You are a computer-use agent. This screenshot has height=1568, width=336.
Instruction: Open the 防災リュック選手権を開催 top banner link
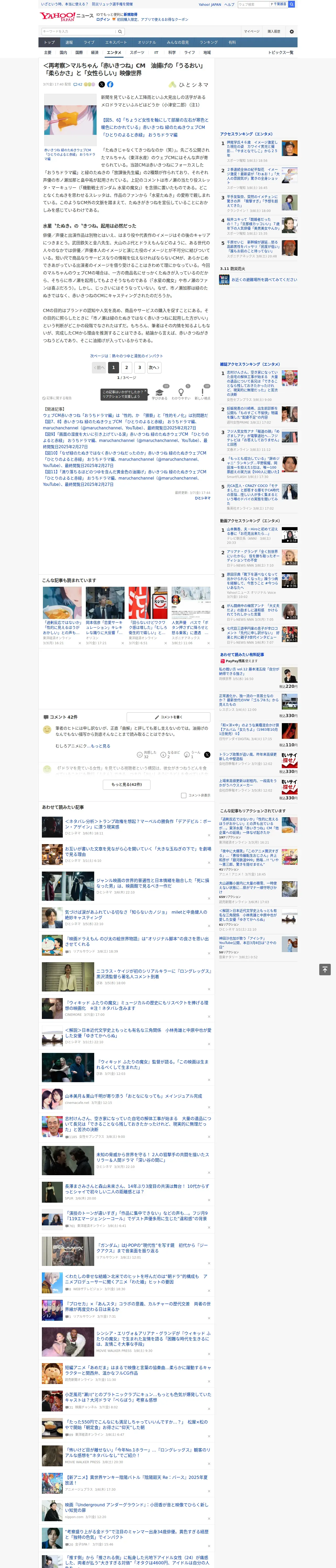point(112,4)
